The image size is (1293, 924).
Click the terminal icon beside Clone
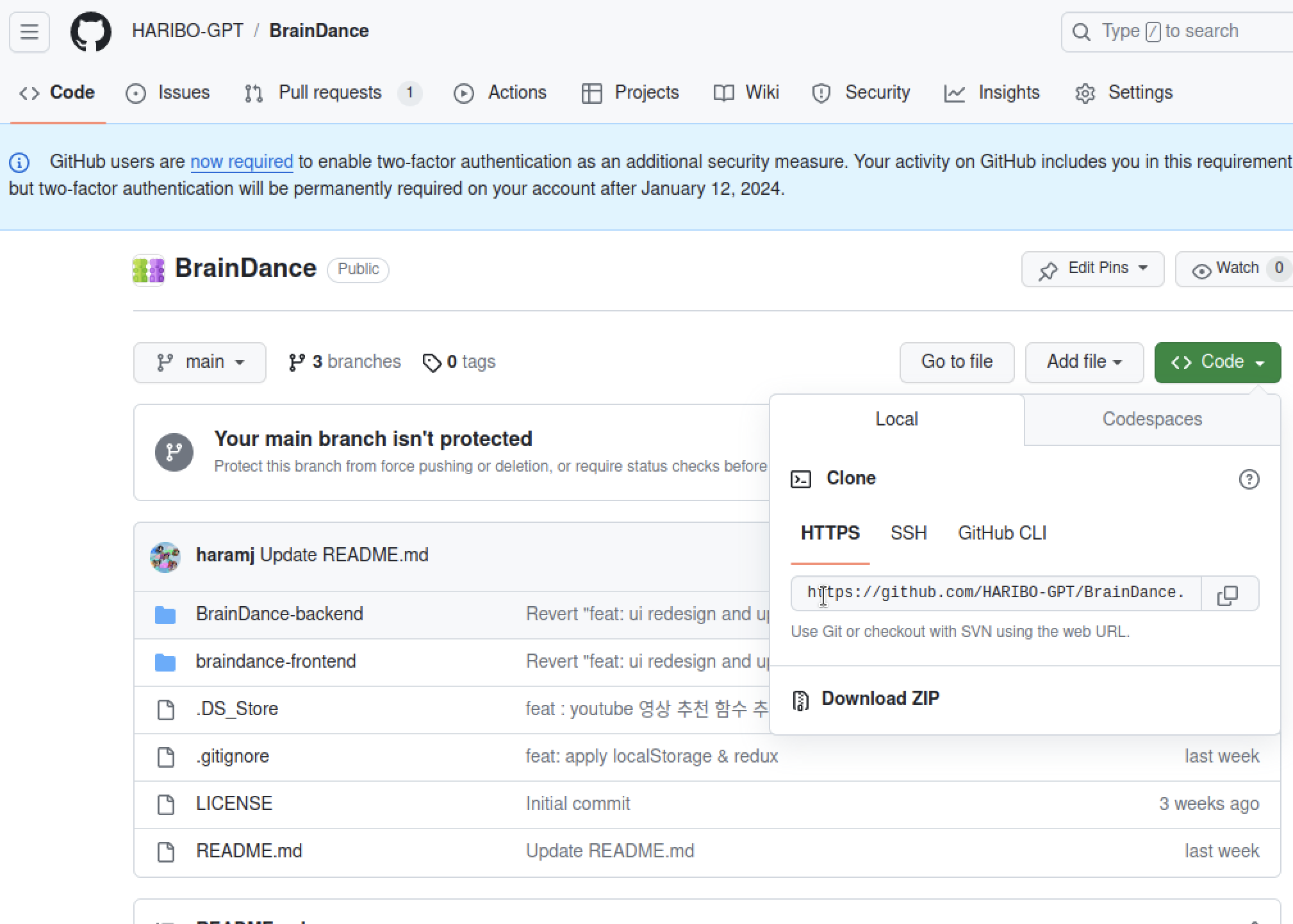coord(801,479)
